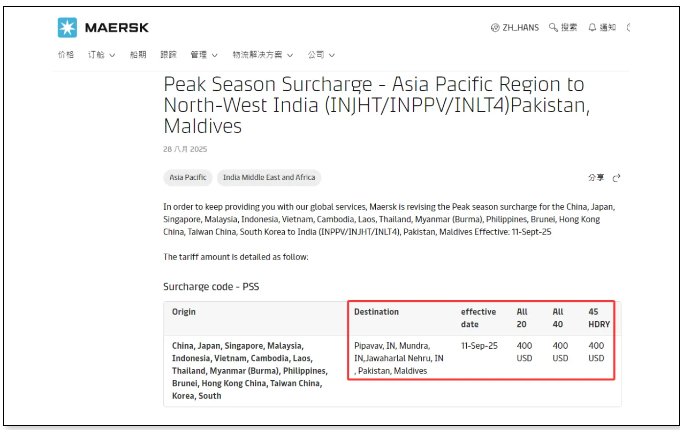Viewport: 685px width, 430px height.
Task: Click the Pipavav, IN, Mundra destination cell
Action: [x=399, y=358]
